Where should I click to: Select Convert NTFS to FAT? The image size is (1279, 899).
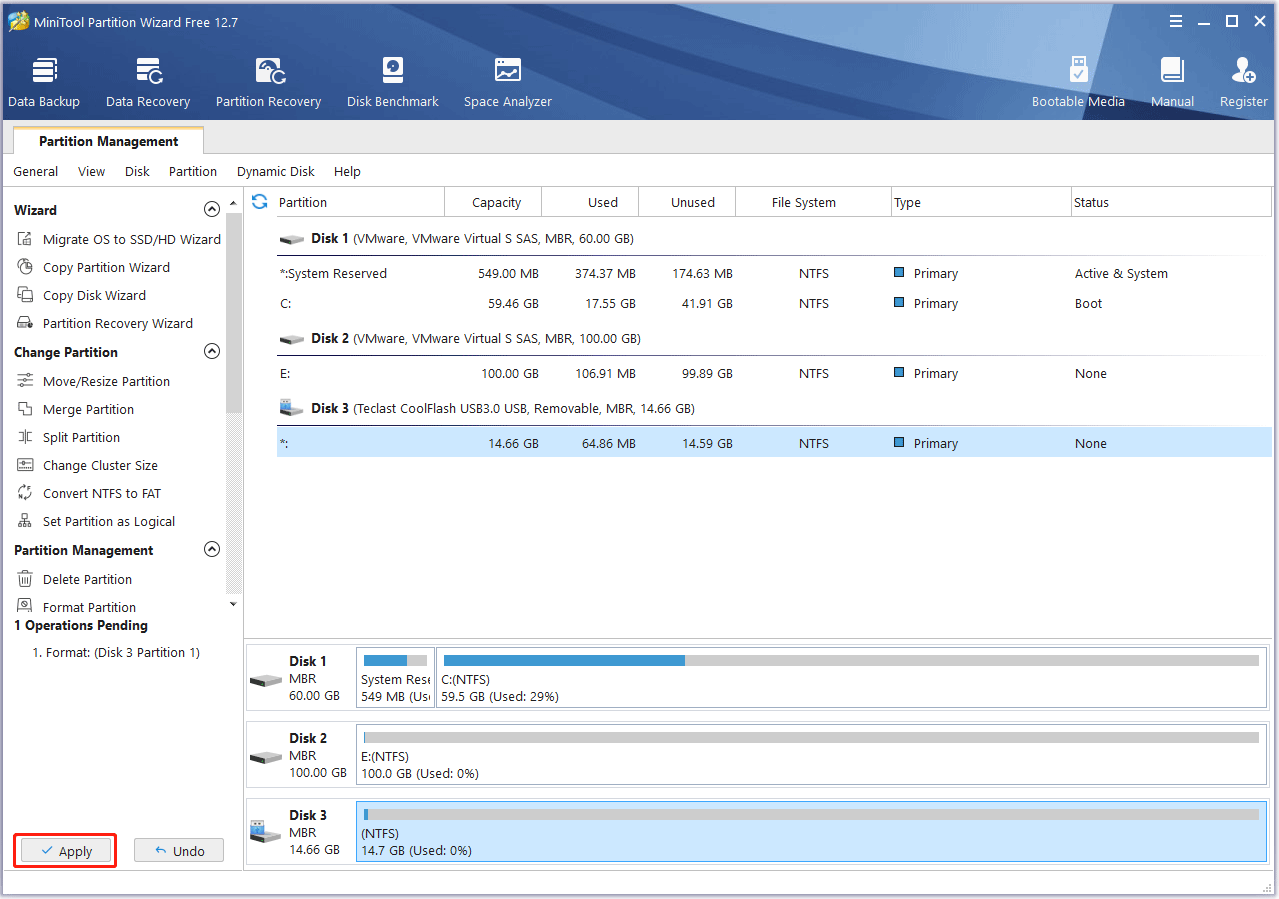89,493
